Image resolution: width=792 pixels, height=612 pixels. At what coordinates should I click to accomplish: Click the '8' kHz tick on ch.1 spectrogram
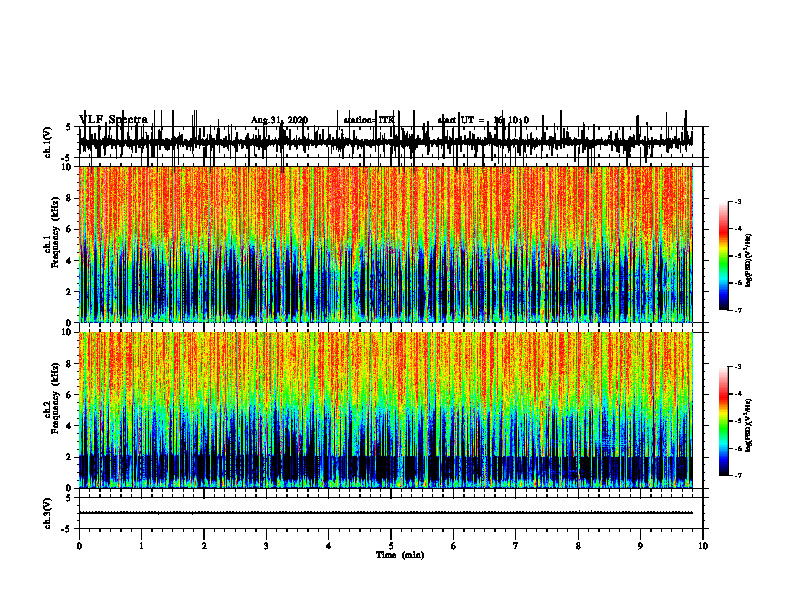[71, 198]
